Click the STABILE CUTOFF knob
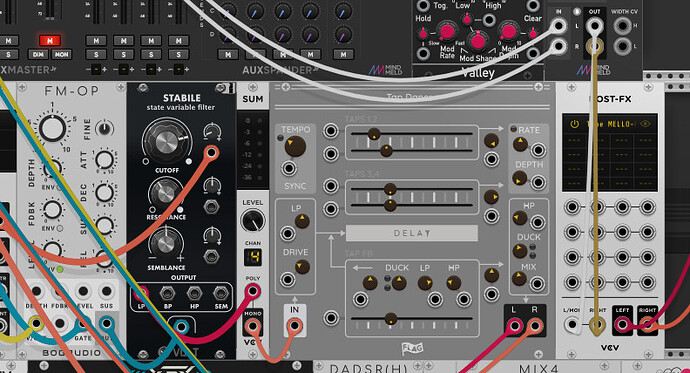 click(167, 141)
